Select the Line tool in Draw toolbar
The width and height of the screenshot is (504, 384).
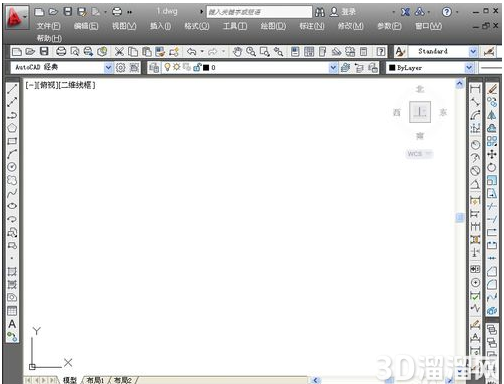click(12, 89)
